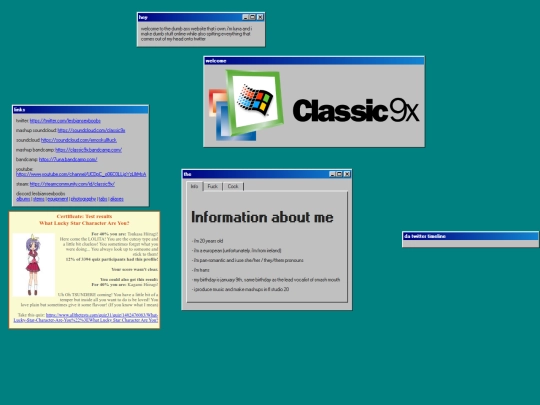Click the Windows flag logo in welcome window
The width and height of the screenshot is (540, 405).
coord(255,99)
